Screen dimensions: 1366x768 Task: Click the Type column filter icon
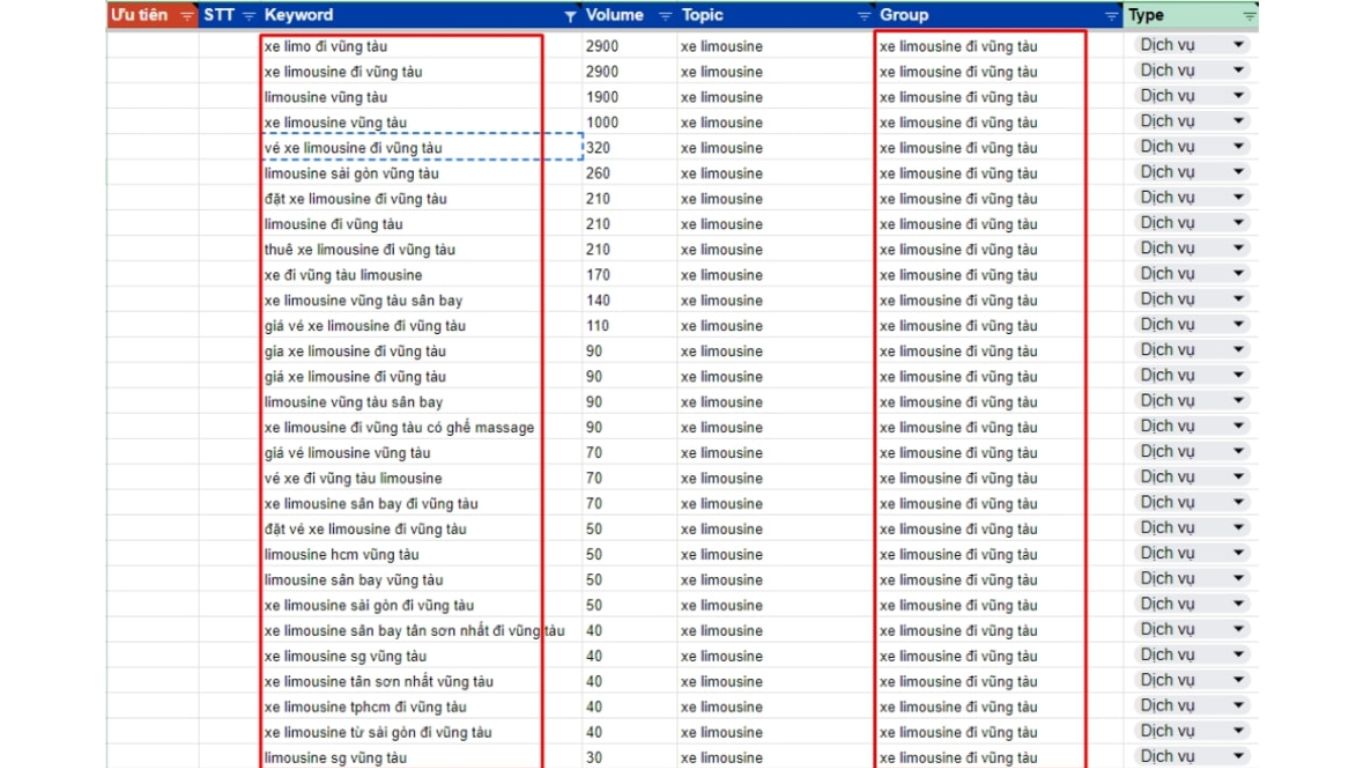pos(1249,16)
